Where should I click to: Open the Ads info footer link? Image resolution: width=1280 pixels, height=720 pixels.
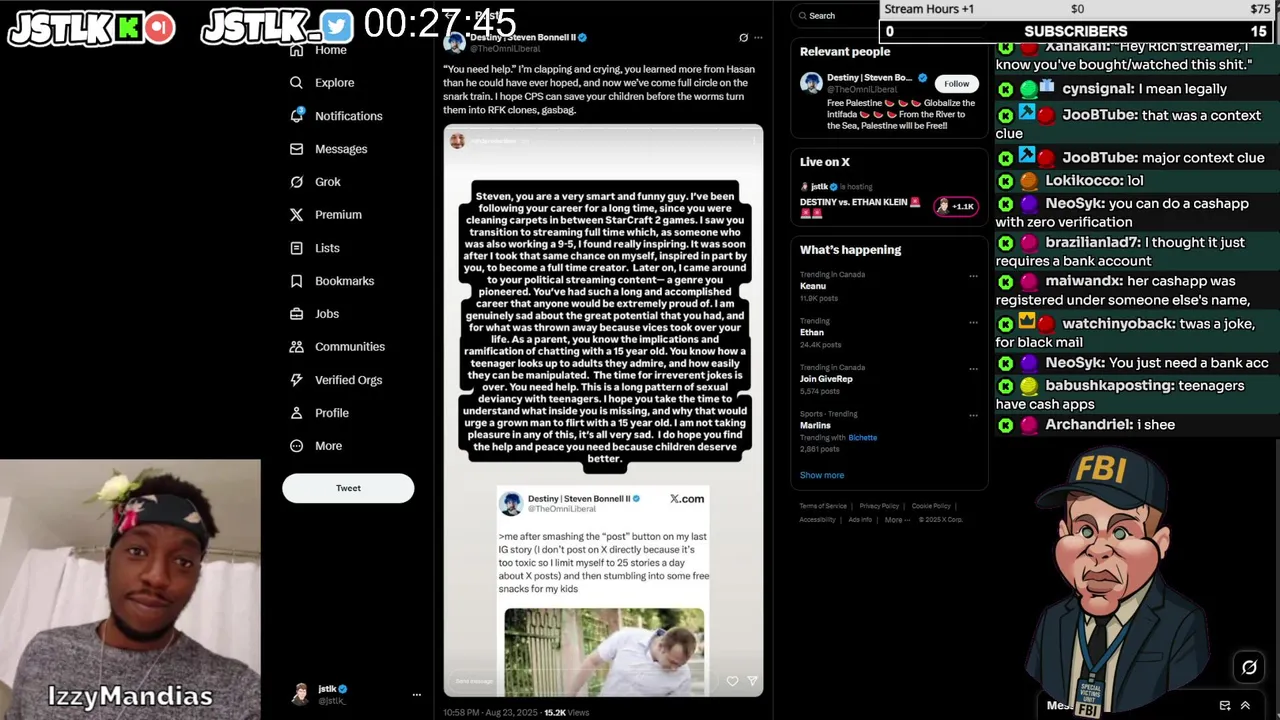point(860,520)
